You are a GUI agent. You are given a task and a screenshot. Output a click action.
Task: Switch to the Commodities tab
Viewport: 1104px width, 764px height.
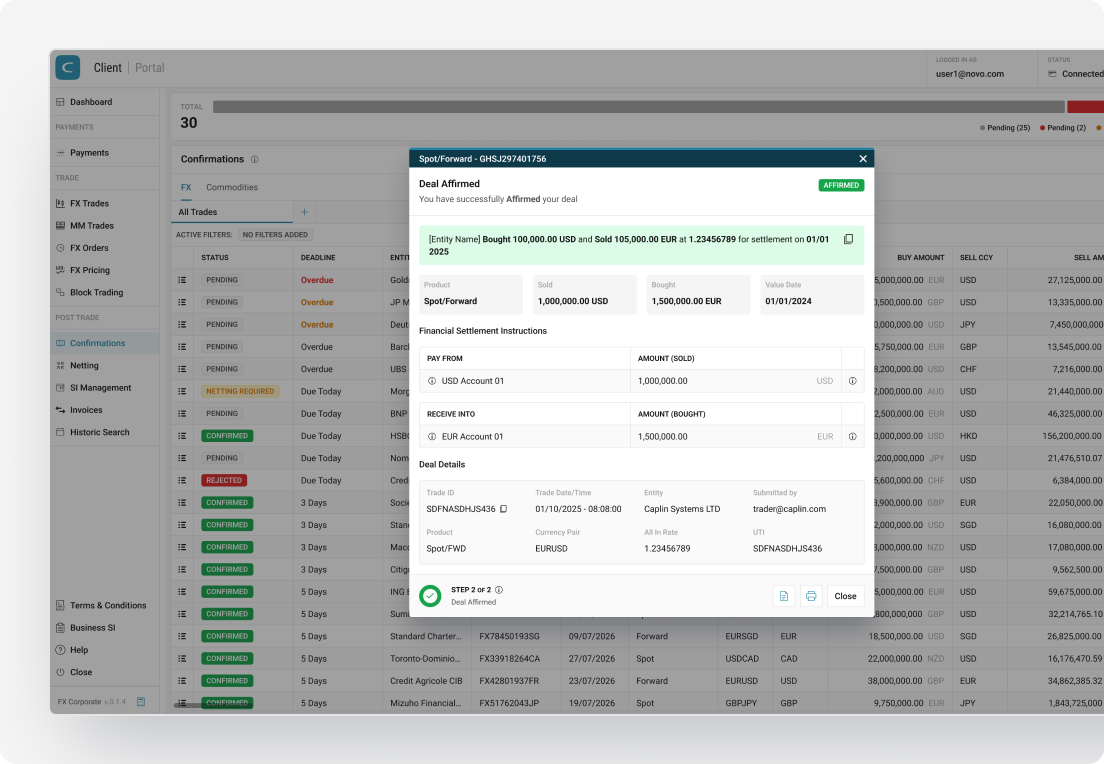coord(232,187)
